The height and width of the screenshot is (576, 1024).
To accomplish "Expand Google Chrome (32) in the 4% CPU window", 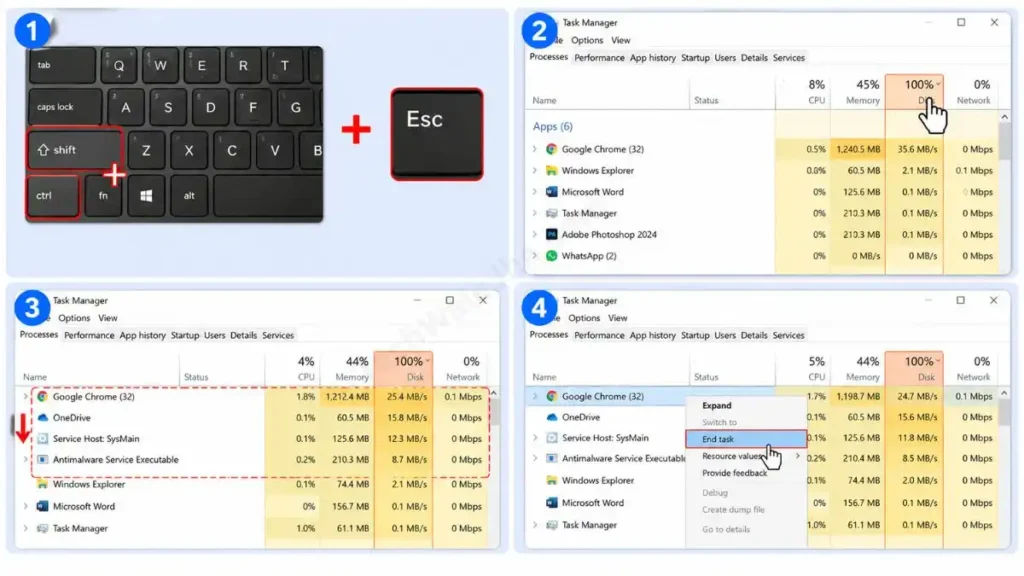I will coord(25,396).
